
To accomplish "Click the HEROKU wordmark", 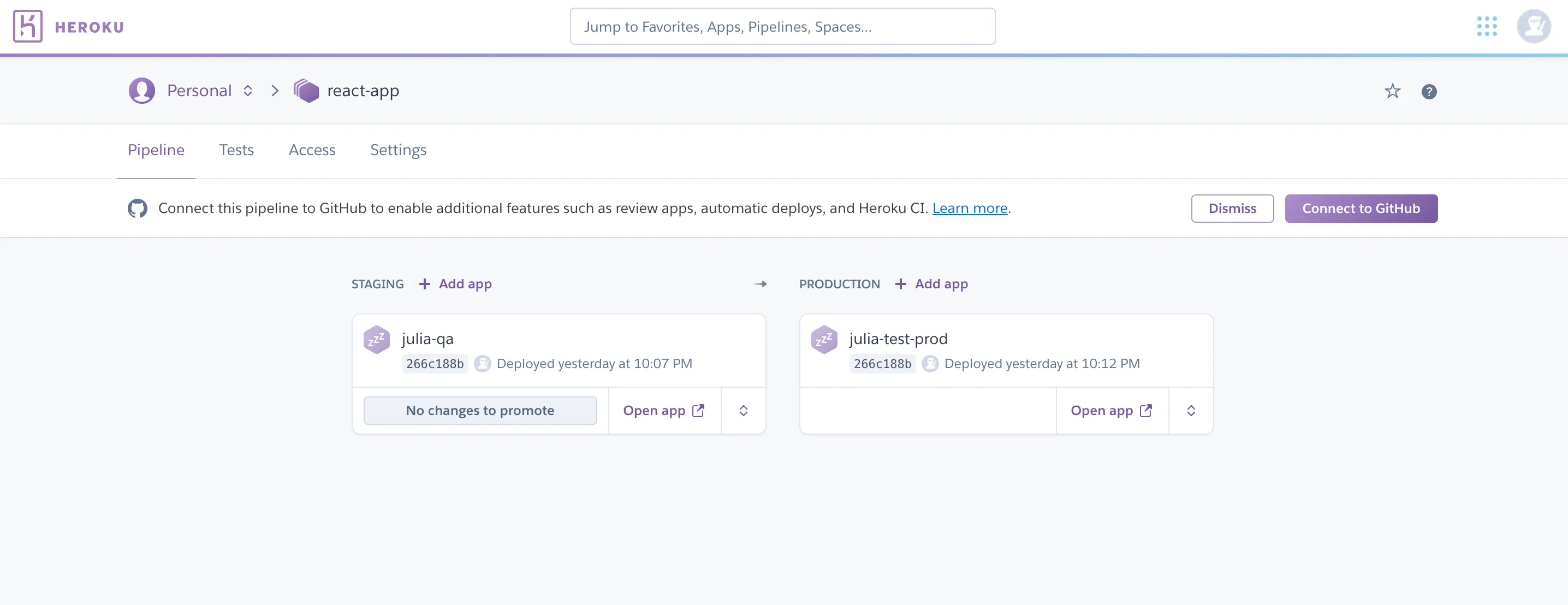I will [x=90, y=27].
